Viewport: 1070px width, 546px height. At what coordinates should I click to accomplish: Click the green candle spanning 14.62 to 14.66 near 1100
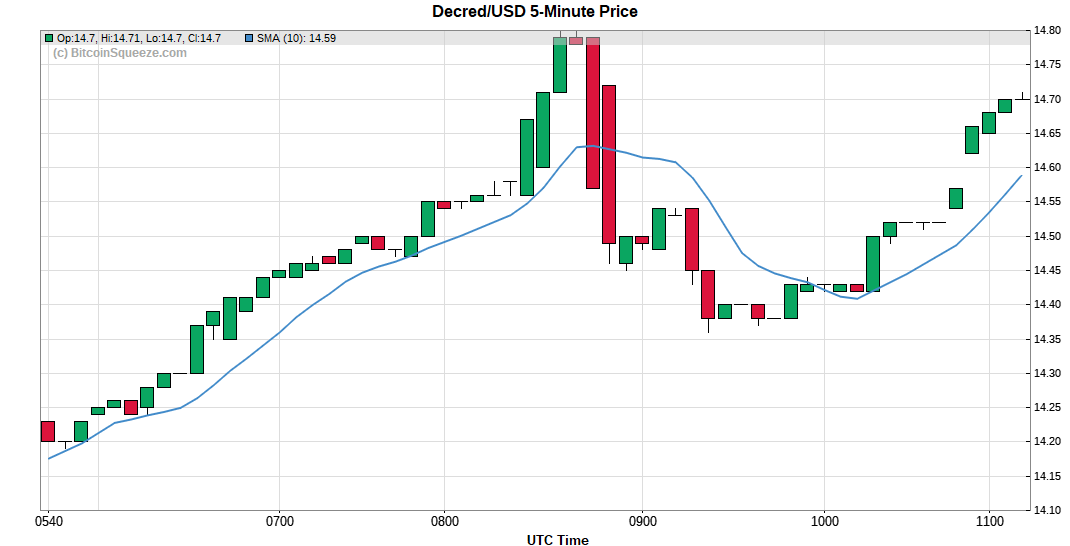click(972, 140)
